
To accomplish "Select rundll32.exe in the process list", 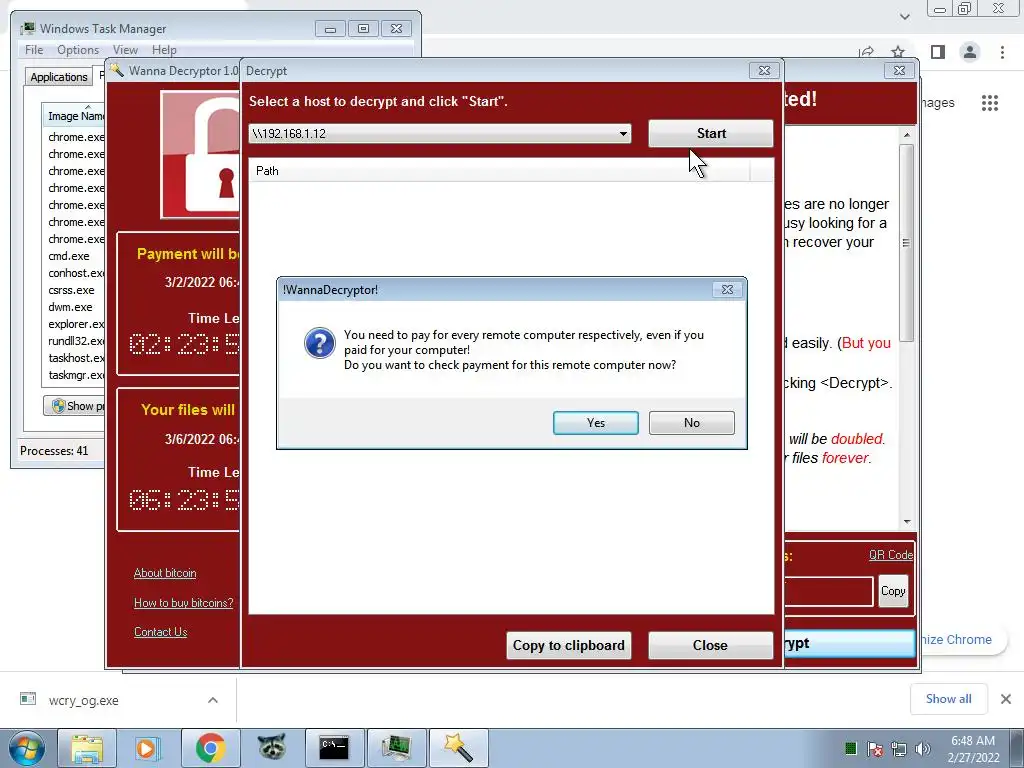I will pyautogui.click(x=76, y=341).
